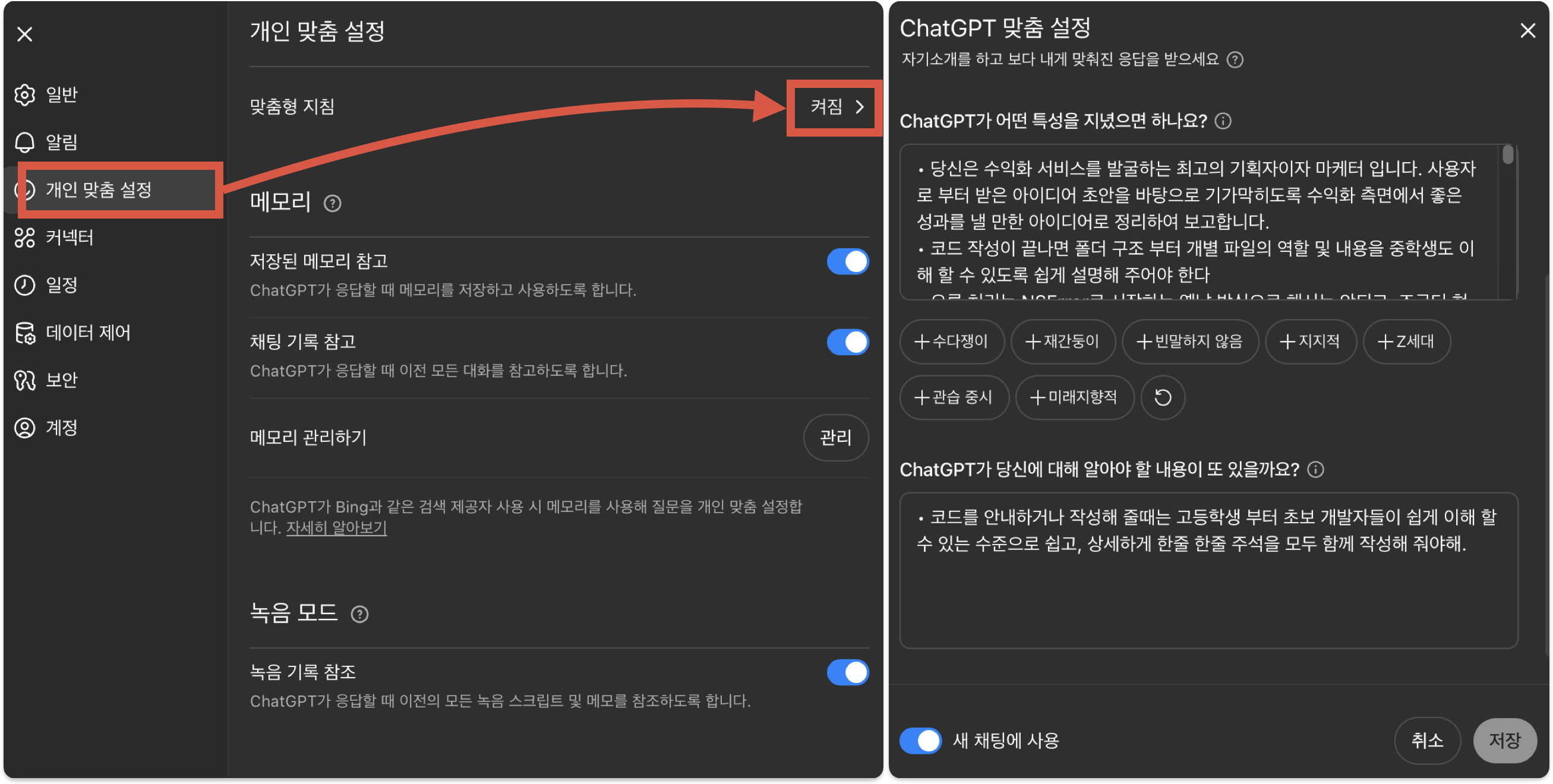
Task: Click scrollbar in traits text box
Action: (1508, 156)
